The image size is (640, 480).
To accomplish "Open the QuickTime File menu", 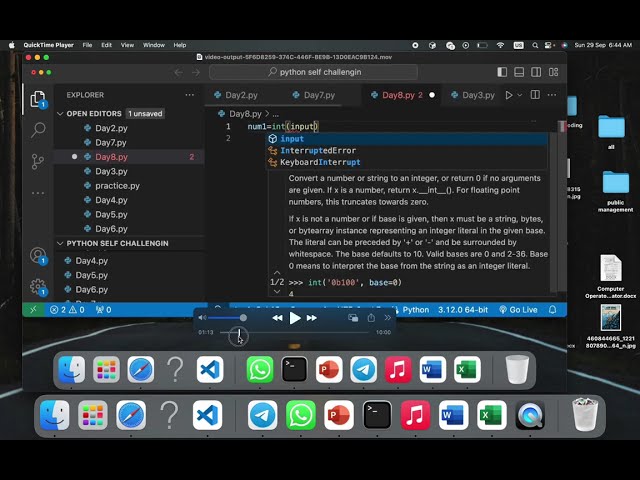I will point(87,45).
